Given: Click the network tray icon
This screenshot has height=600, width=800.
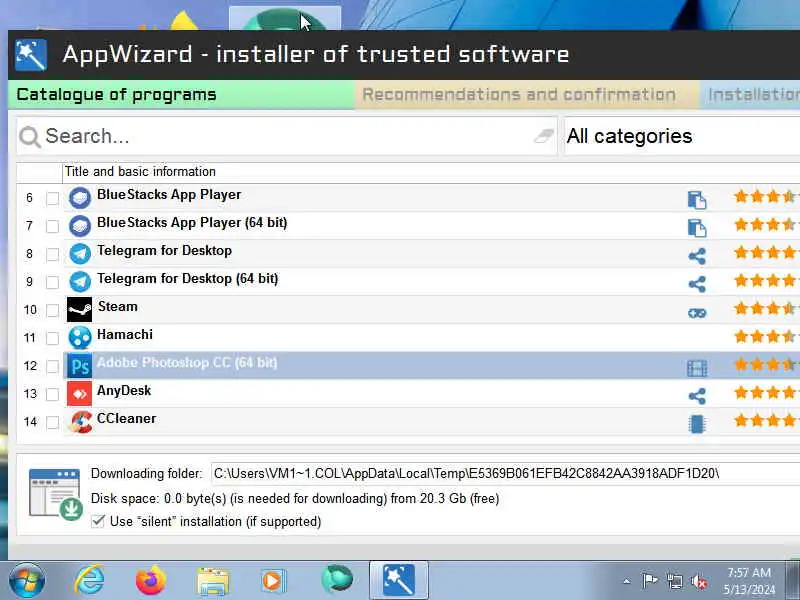Looking at the screenshot, I should 674,581.
